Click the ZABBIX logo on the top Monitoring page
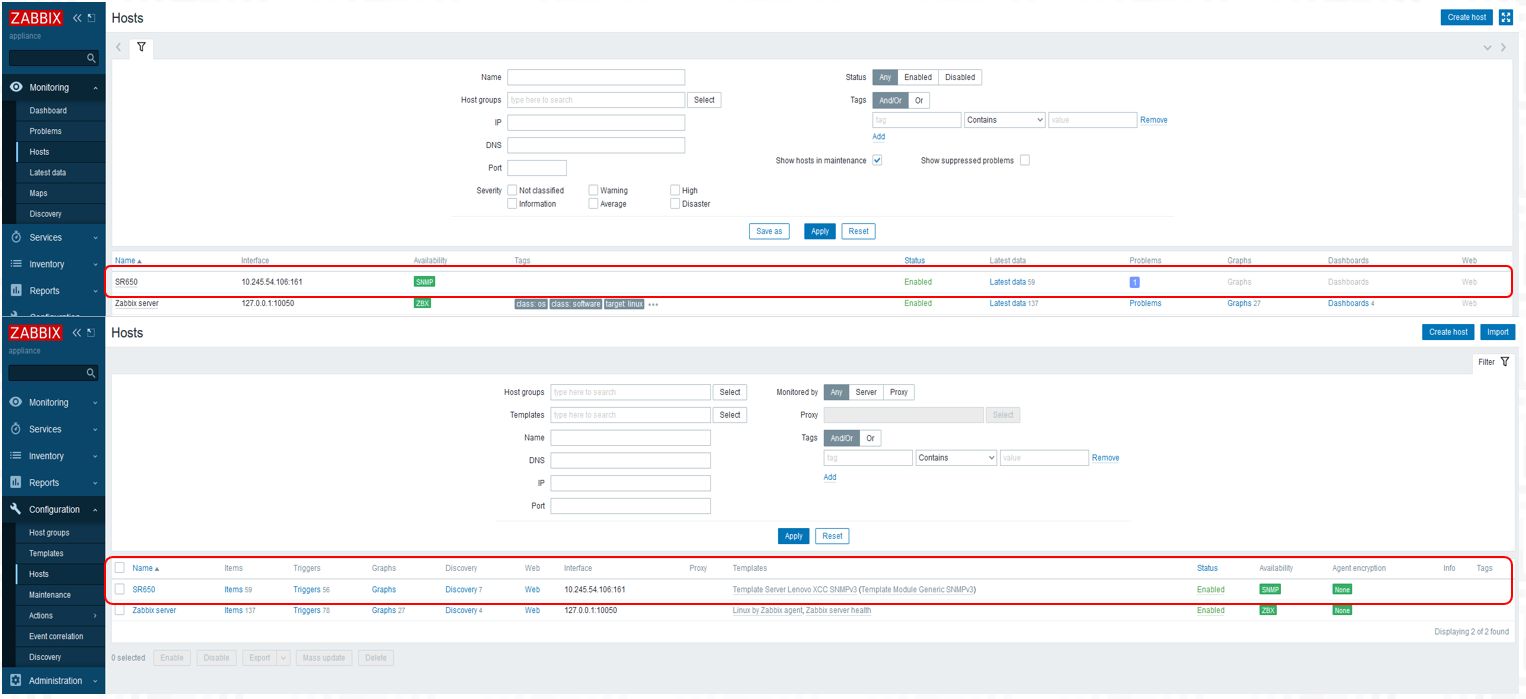The width and height of the screenshot is (1526, 699). [x=37, y=18]
